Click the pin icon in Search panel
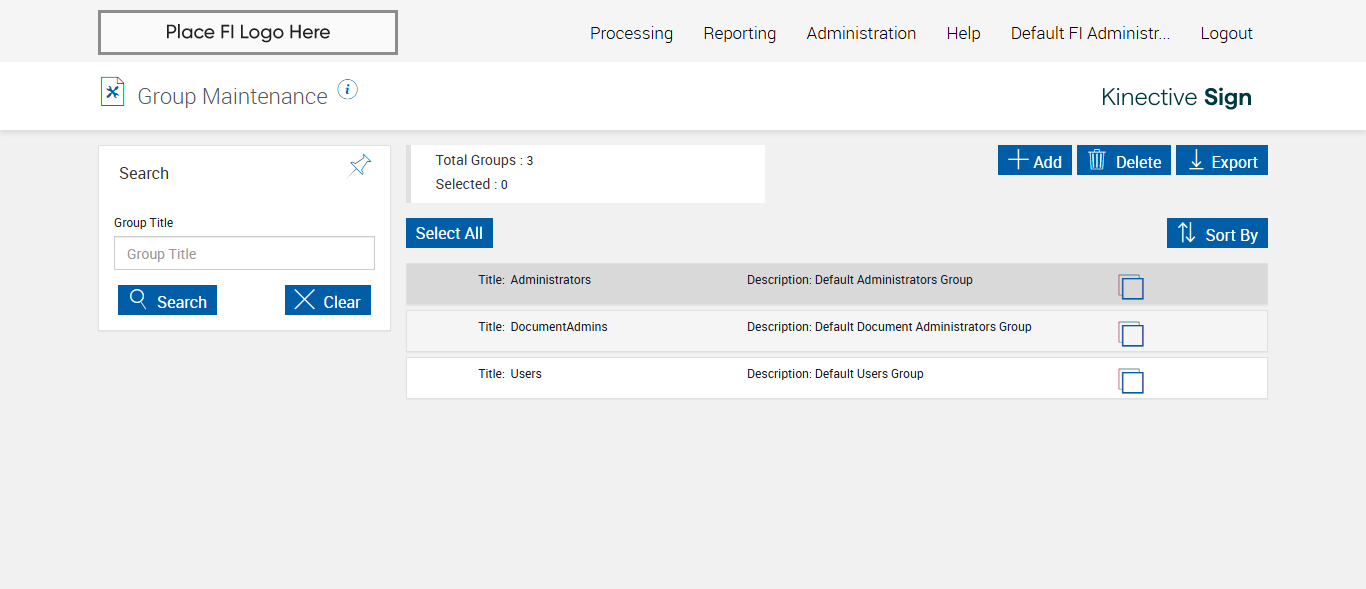Image resolution: width=1366 pixels, height=589 pixels. click(360, 166)
